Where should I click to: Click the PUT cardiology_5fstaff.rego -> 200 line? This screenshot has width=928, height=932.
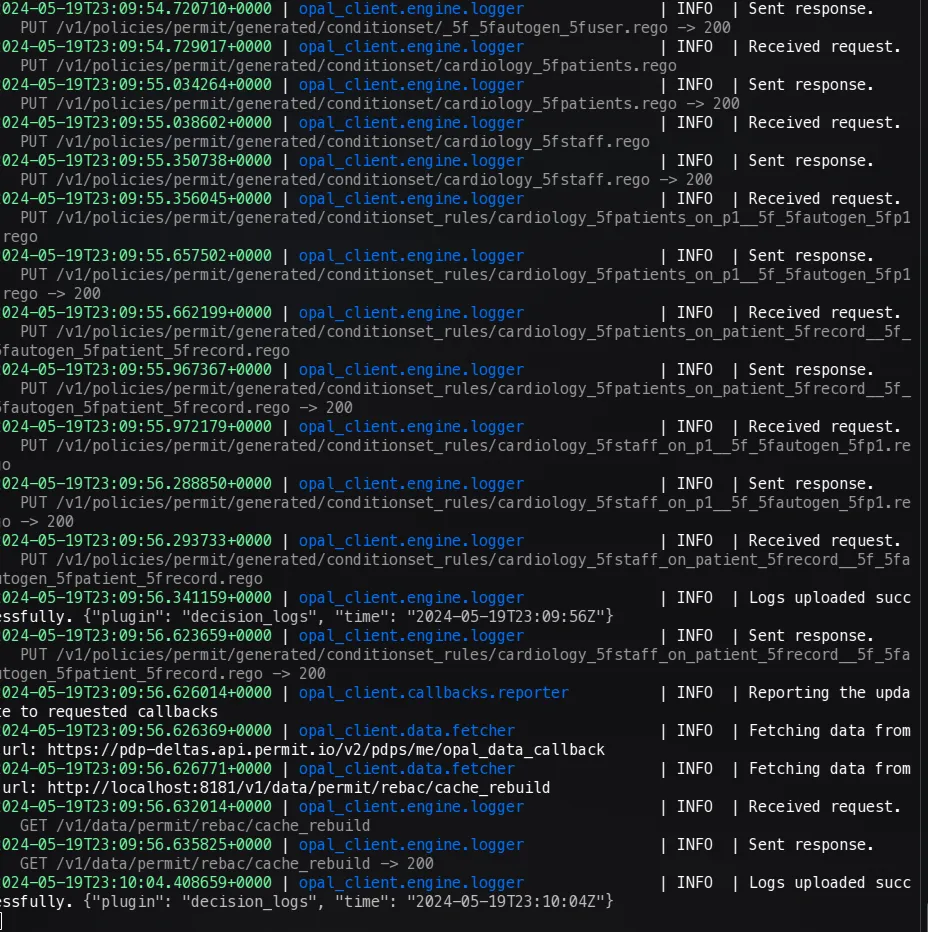click(x=366, y=180)
